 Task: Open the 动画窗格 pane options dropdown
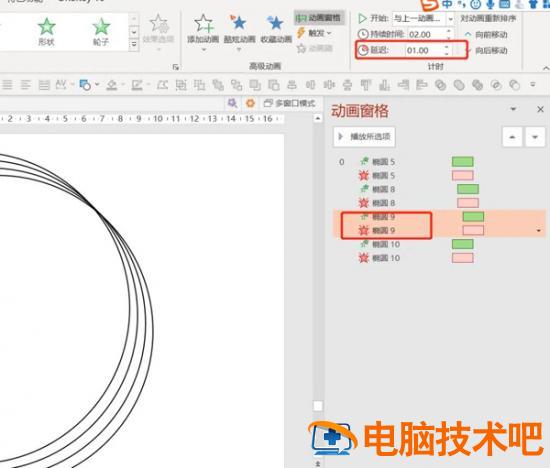[513, 109]
